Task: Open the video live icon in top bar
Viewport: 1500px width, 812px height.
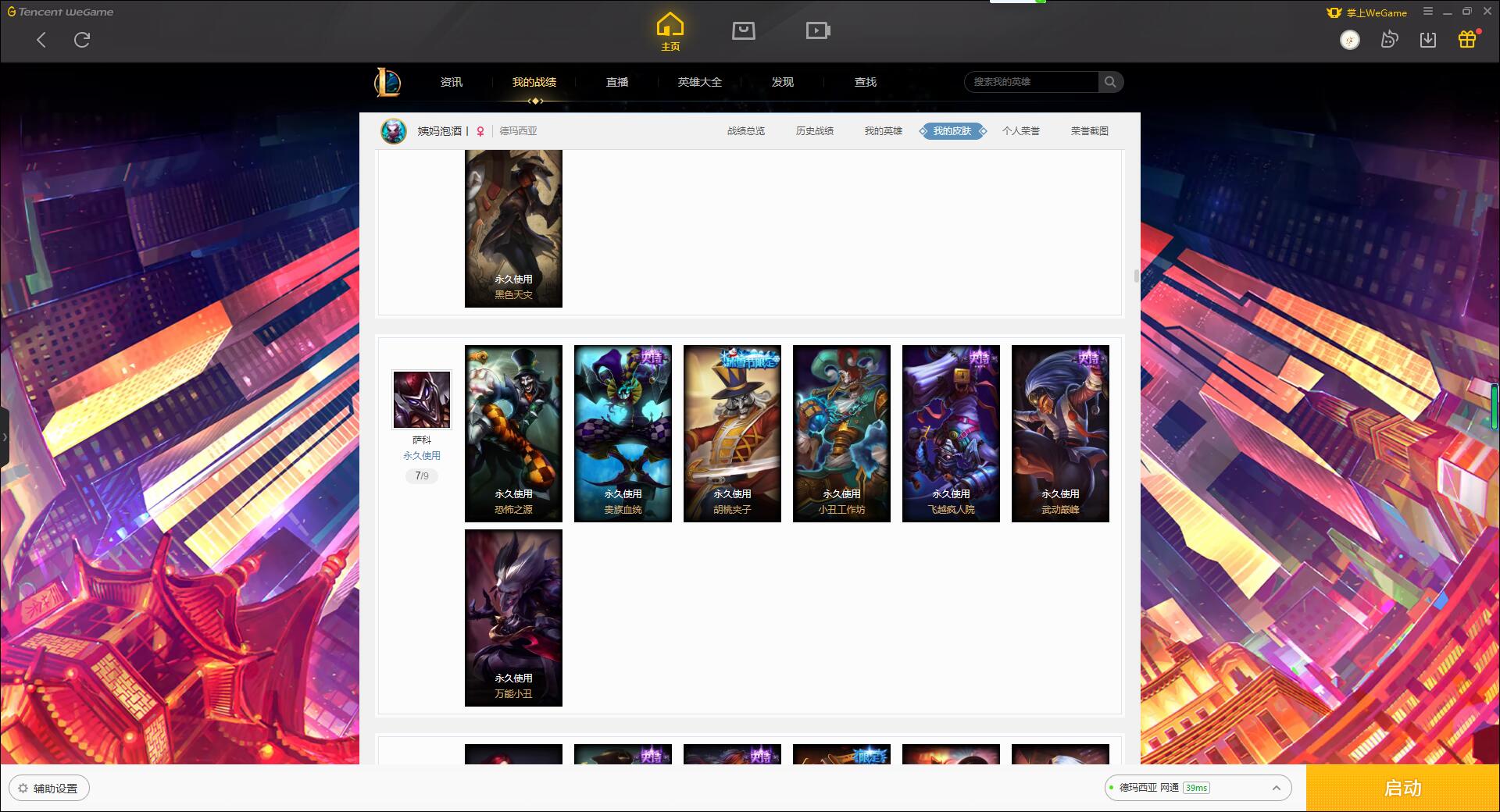Action: 818,30
